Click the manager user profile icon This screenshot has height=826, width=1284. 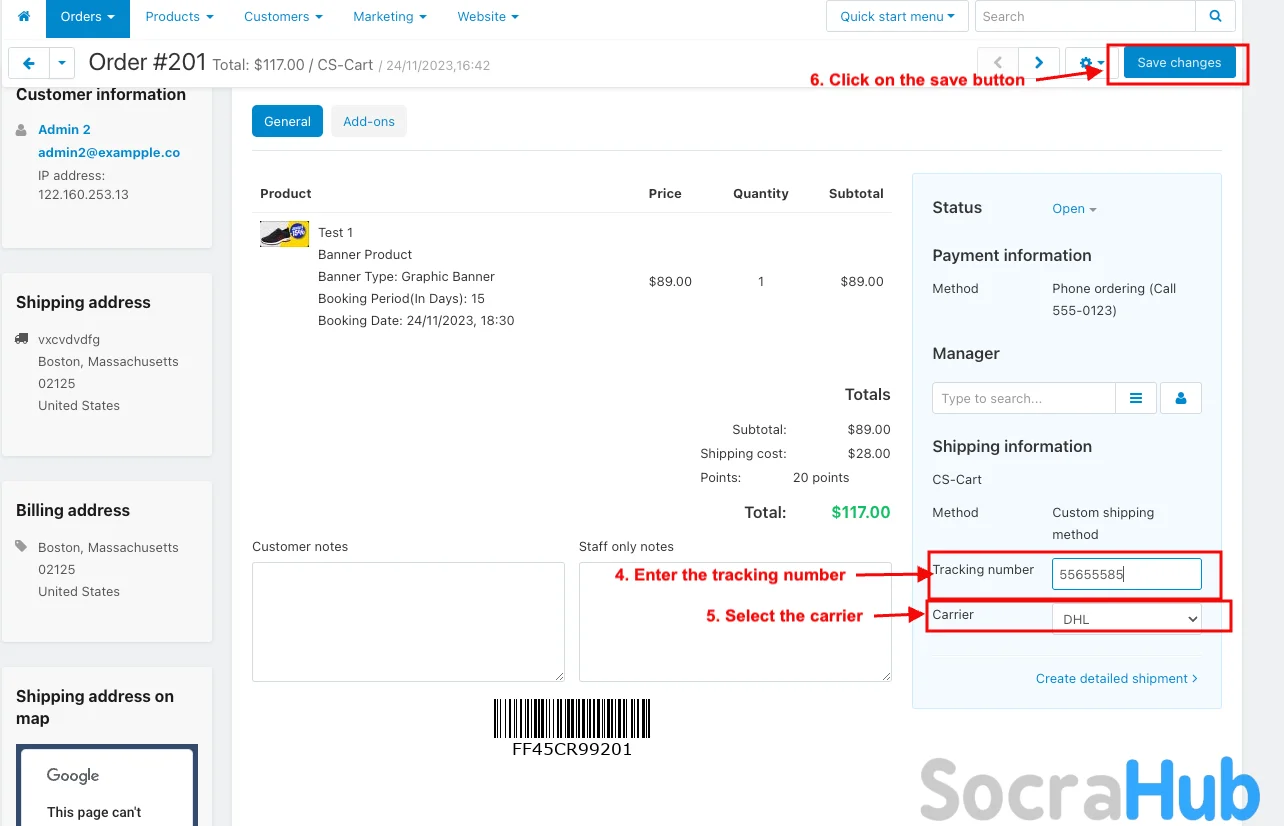pos(1181,398)
